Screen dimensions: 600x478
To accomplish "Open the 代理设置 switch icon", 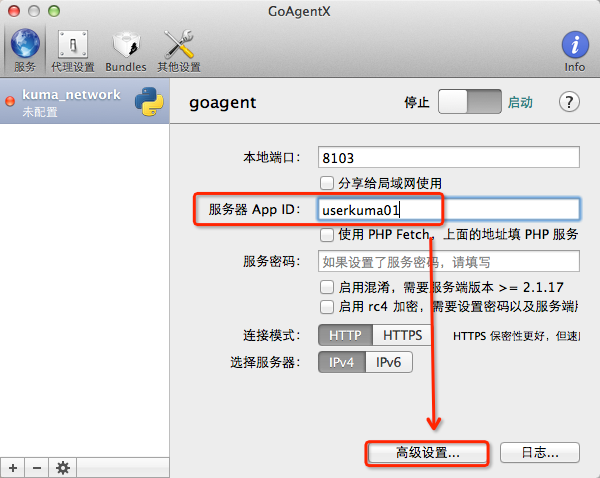I will pos(72,45).
